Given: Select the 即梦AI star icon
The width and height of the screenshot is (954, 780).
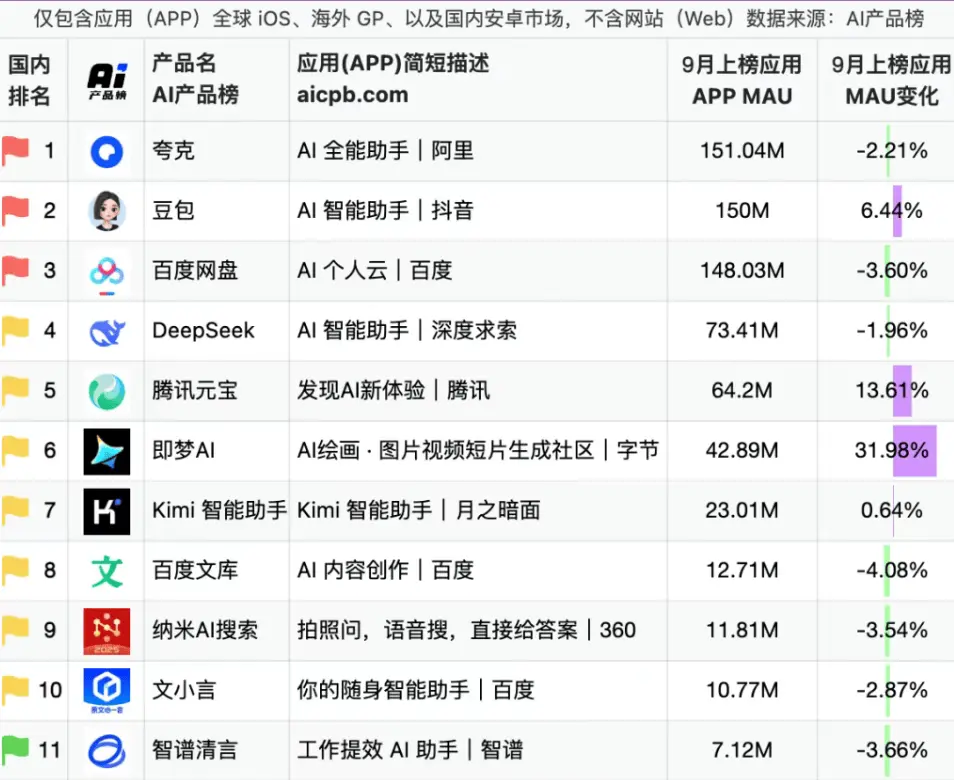Looking at the screenshot, I should coord(106,451).
